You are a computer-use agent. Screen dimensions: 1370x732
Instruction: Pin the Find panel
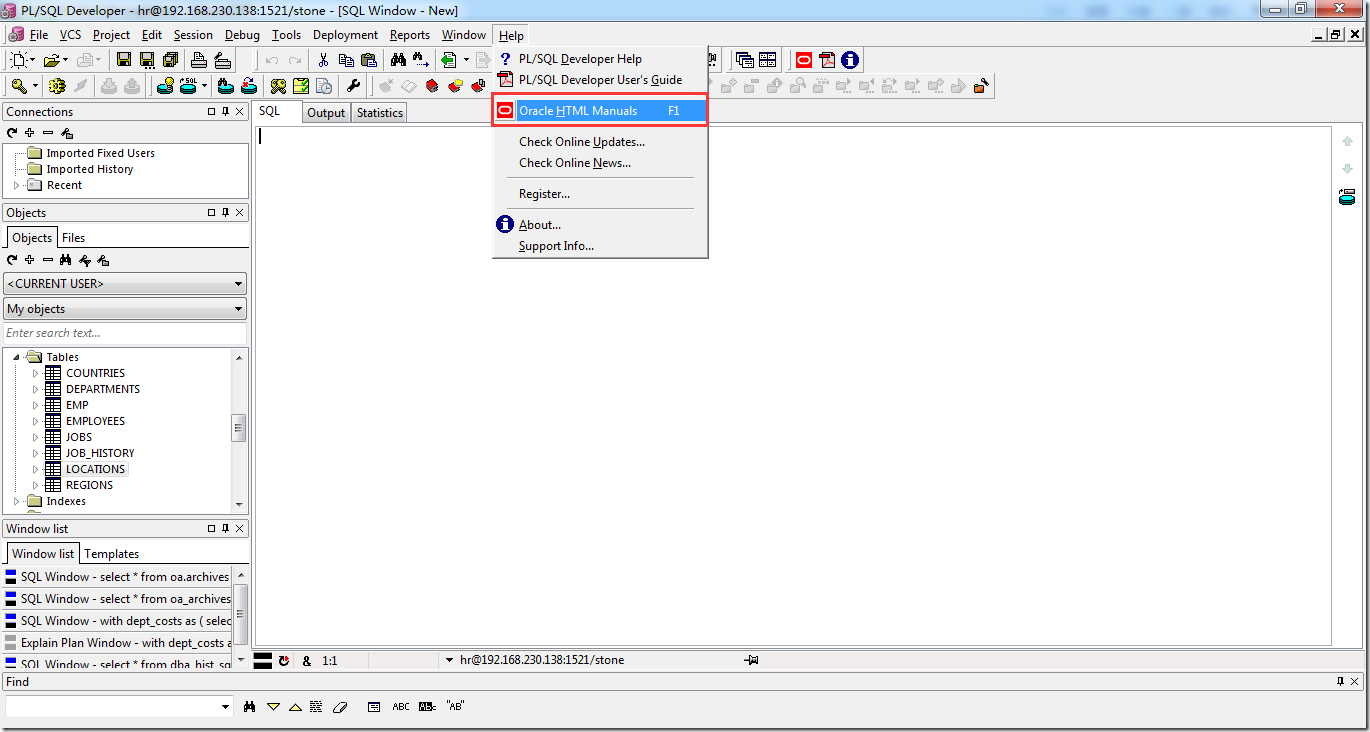(1341, 682)
